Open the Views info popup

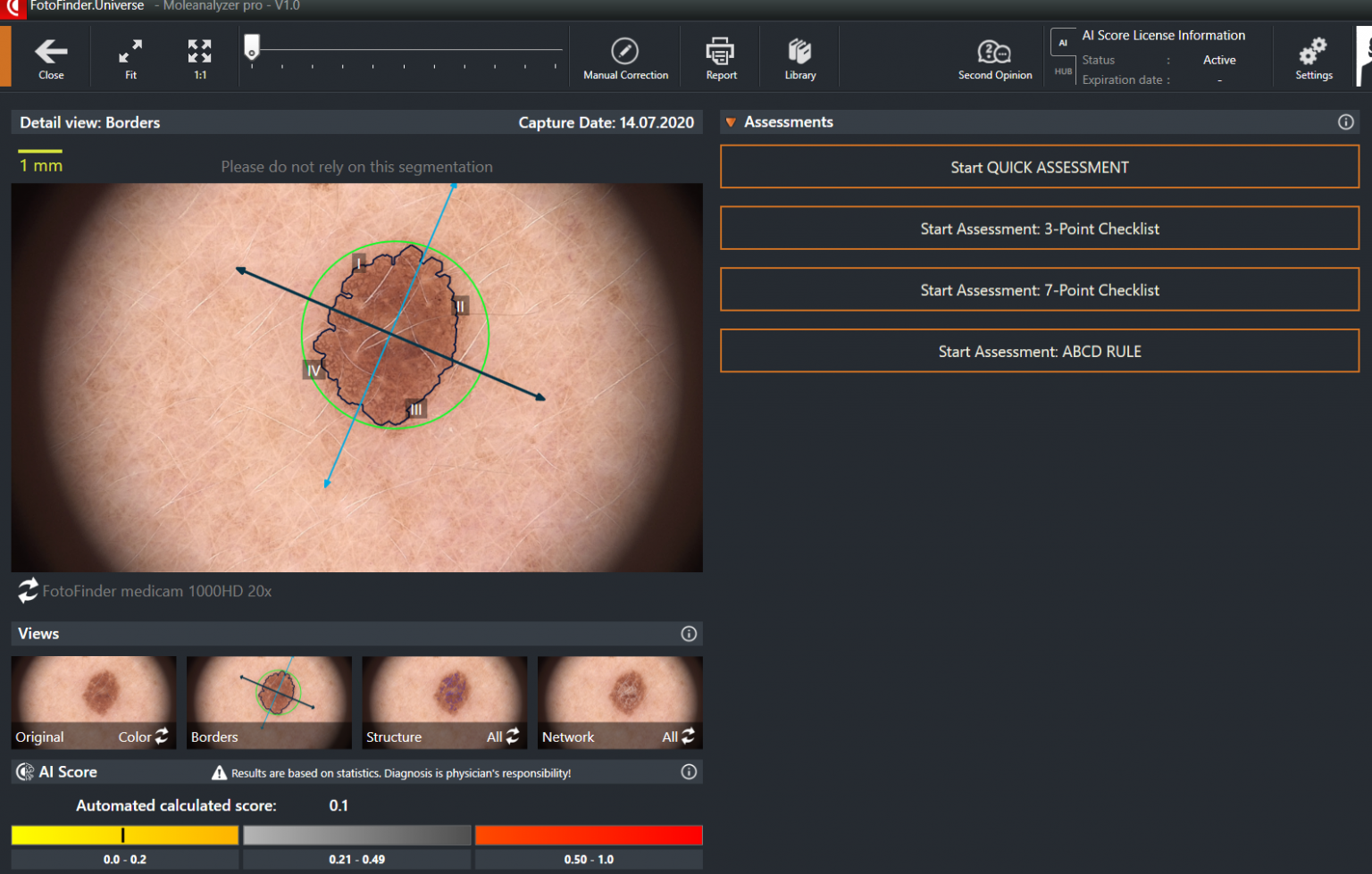688,633
